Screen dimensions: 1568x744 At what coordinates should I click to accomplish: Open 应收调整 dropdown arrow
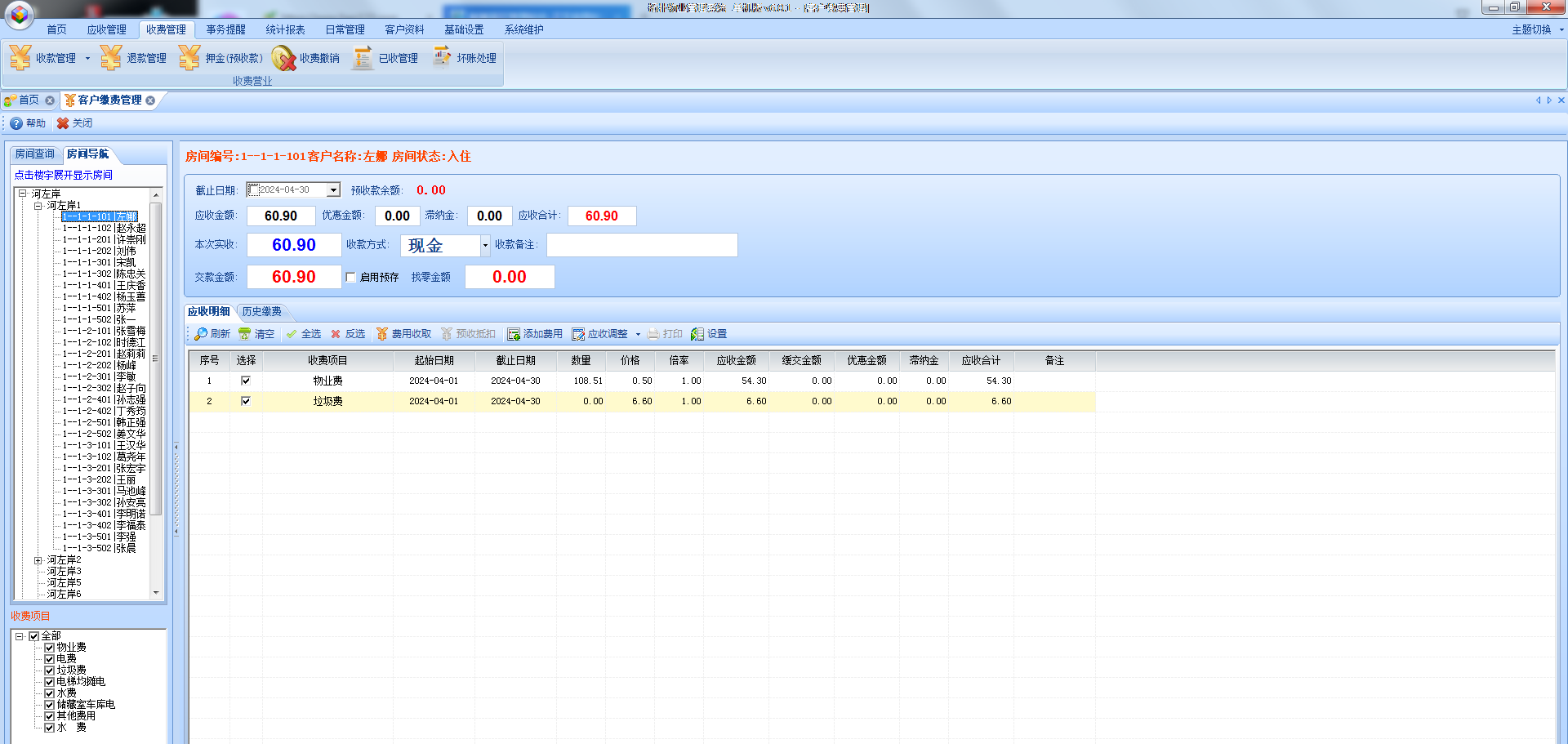click(638, 334)
